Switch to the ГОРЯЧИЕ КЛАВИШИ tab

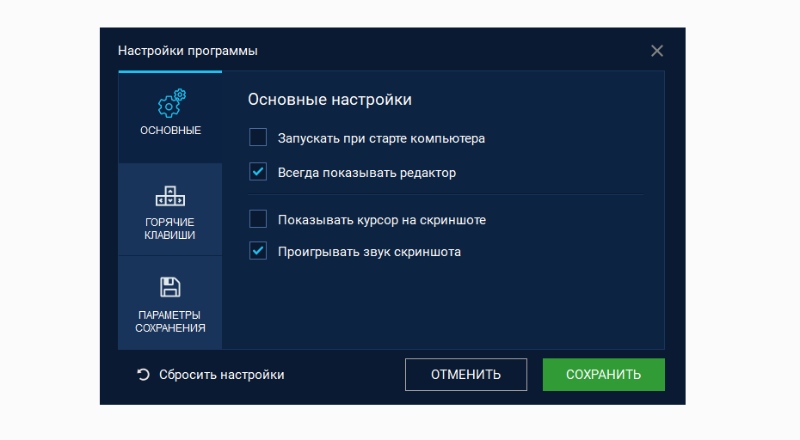170,209
